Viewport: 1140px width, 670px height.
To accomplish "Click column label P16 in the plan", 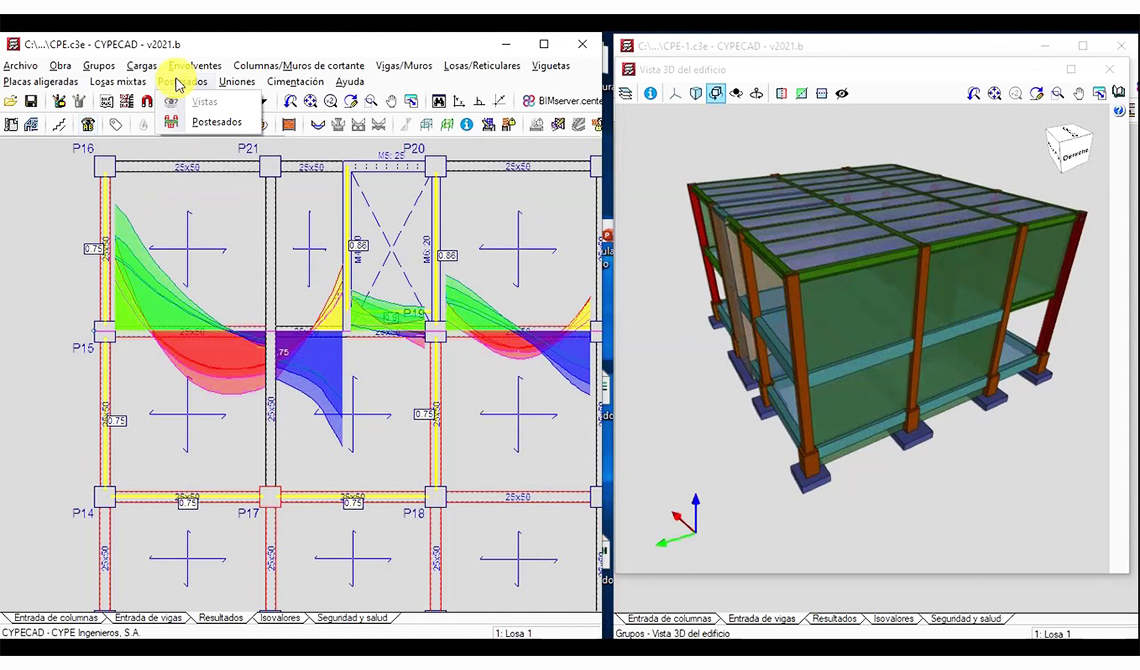I will click(x=83, y=148).
